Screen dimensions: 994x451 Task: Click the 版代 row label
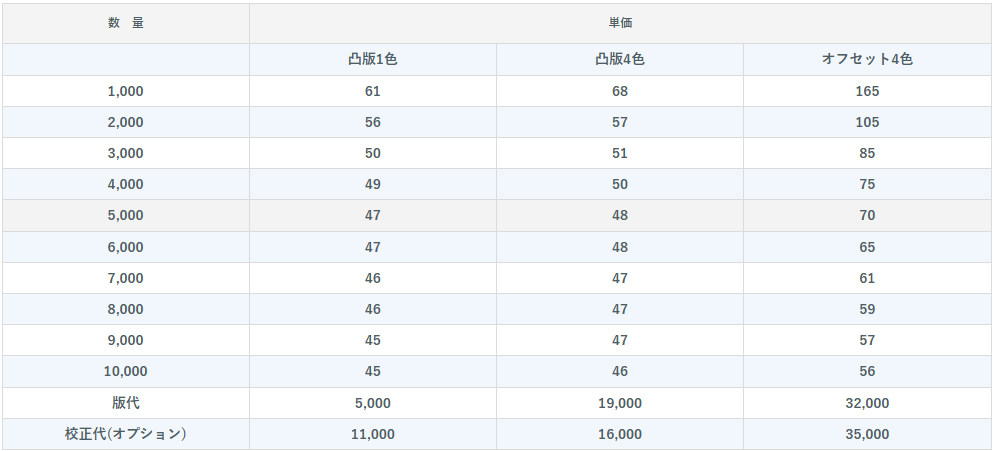(x=126, y=403)
